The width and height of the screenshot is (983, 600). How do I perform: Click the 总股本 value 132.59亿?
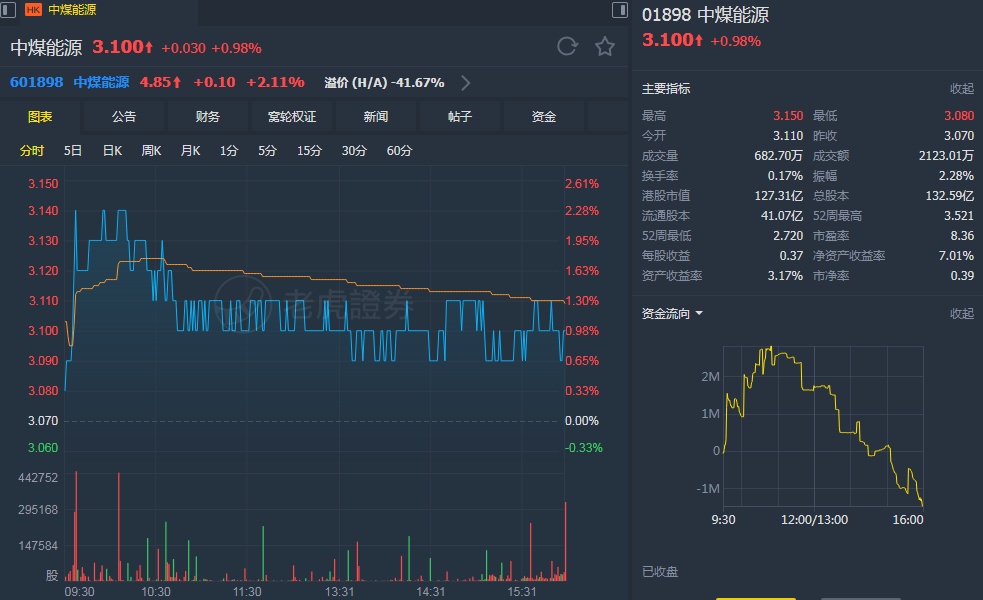[949, 196]
